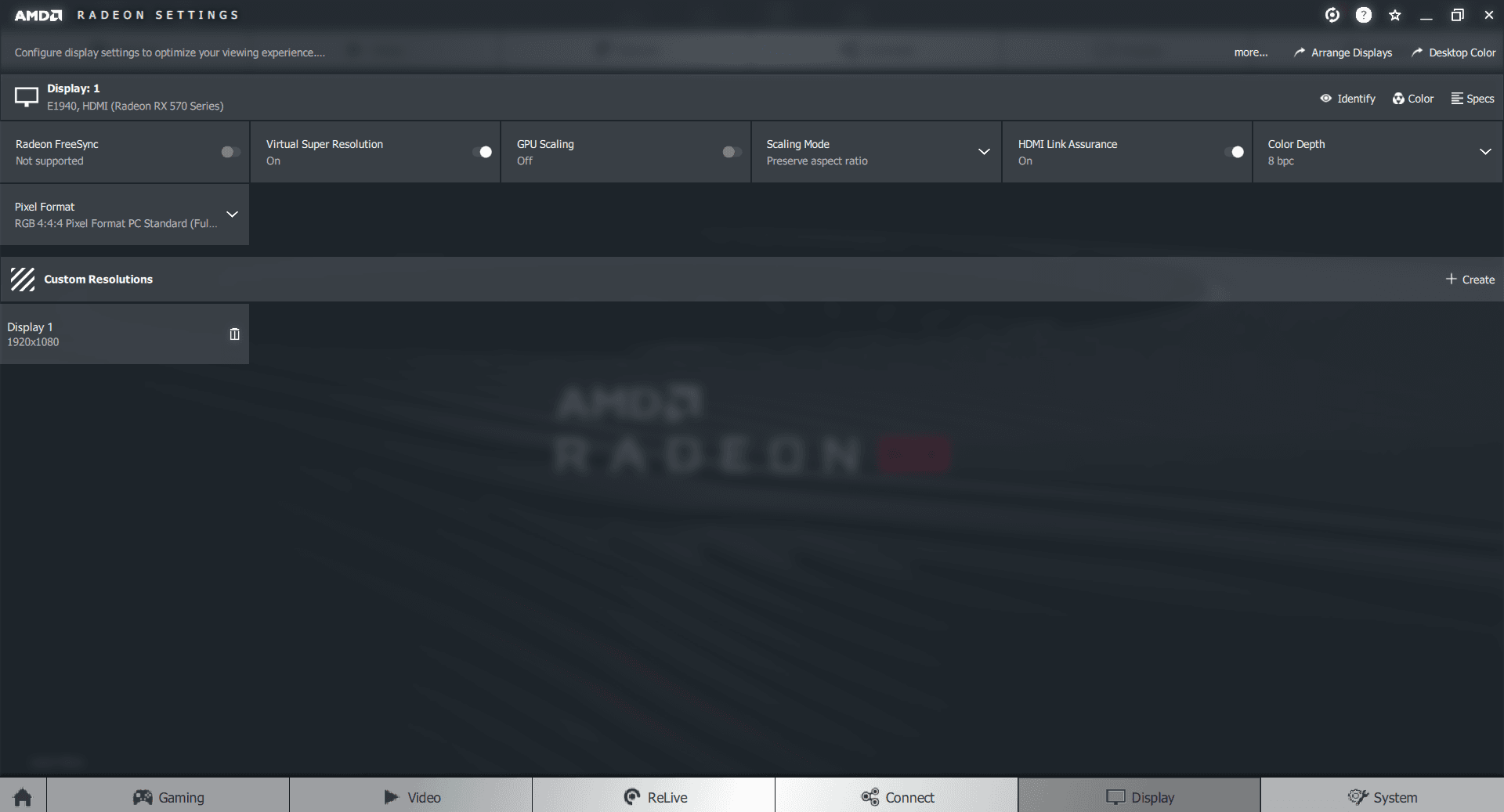Viewport: 1504px width, 812px height.
Task: Open the help question mark icon
Action: (x=1364, y=15)
